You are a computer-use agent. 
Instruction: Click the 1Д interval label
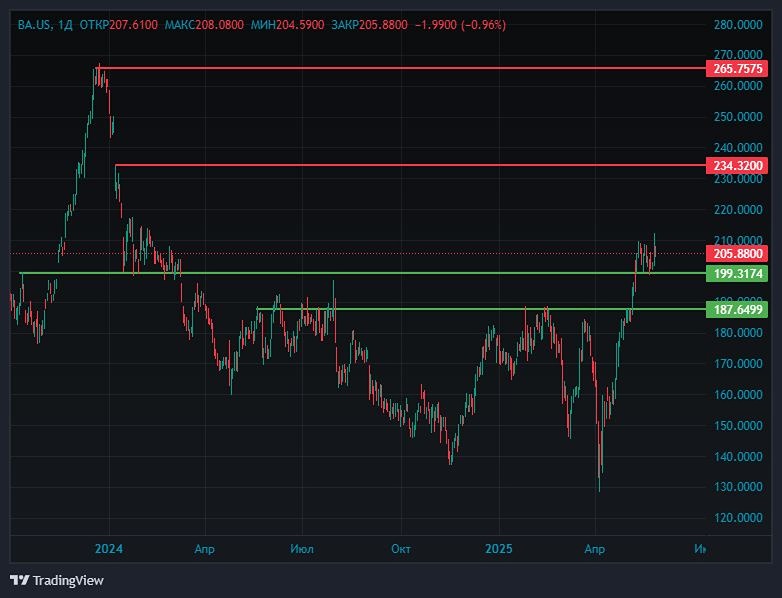(x=65, y=24)
